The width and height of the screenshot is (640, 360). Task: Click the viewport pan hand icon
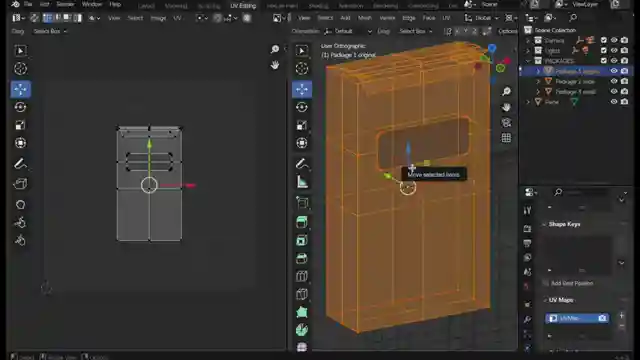tap(506, 107)
